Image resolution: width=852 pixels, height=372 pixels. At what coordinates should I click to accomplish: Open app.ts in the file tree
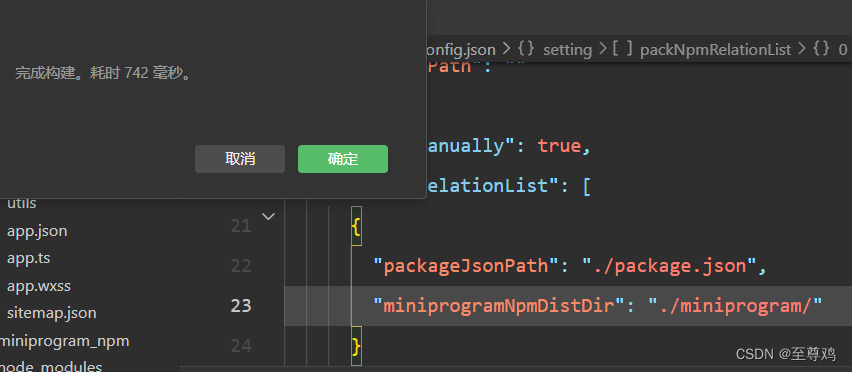(28, 257)
